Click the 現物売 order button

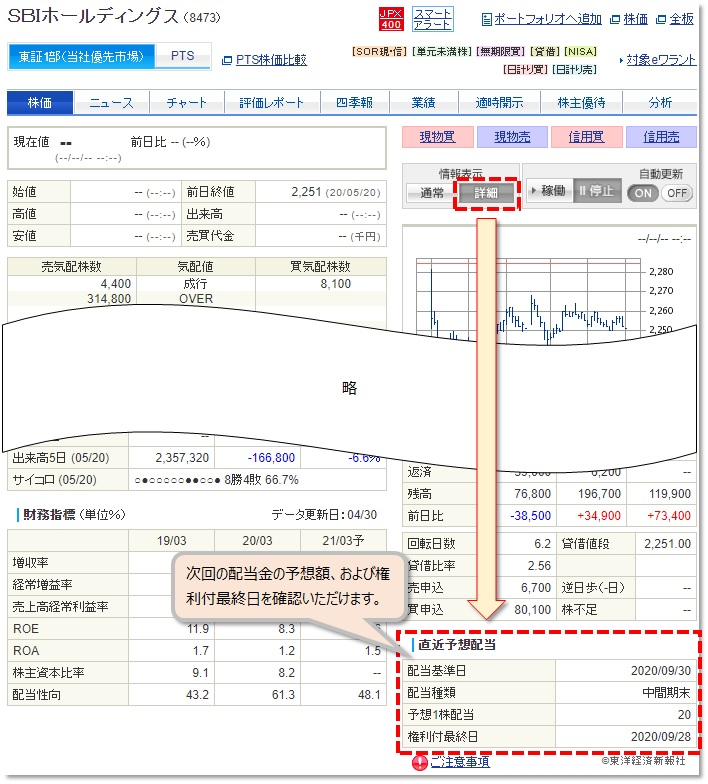(512, 136)
